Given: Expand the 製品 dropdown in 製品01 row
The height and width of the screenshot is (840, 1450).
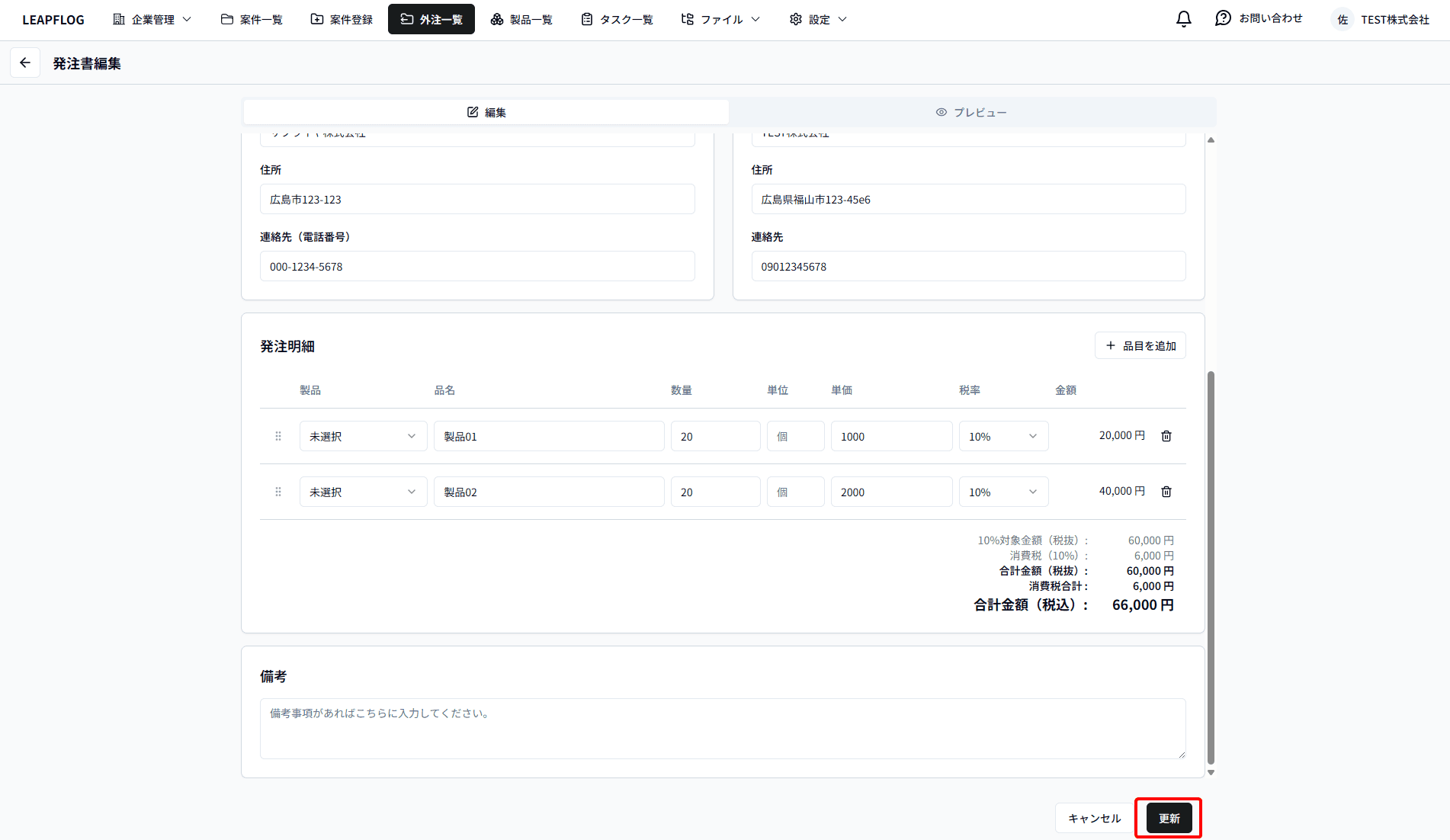Looking at the screenshot, I should 363,437.
